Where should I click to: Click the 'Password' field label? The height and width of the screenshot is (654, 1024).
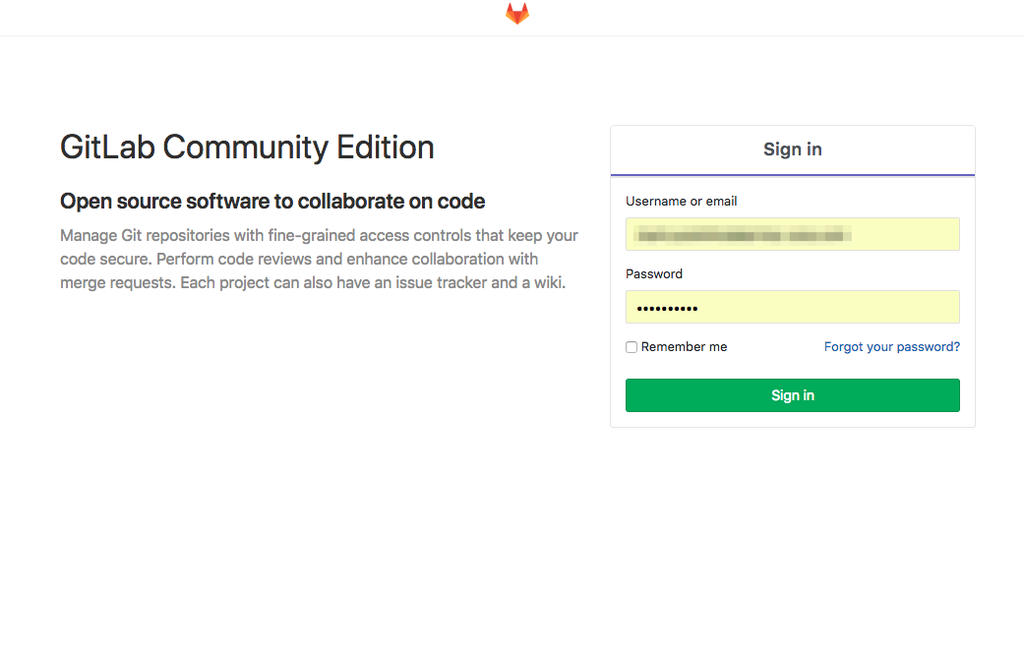654,274
